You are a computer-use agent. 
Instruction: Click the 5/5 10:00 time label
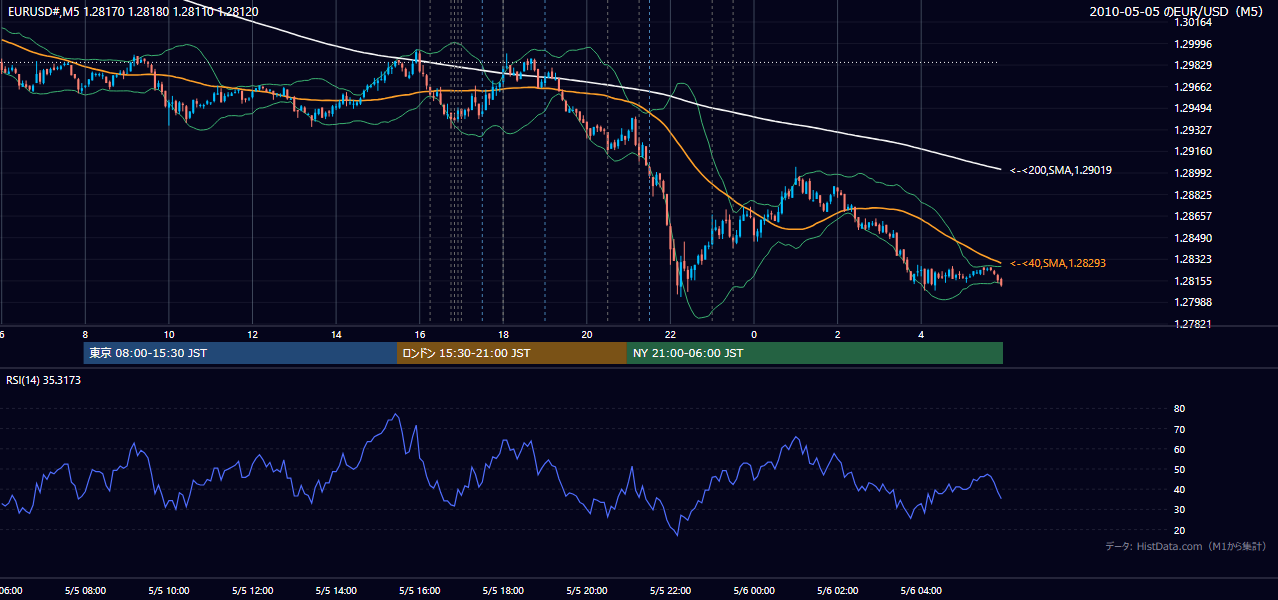[x=168, y=591]
